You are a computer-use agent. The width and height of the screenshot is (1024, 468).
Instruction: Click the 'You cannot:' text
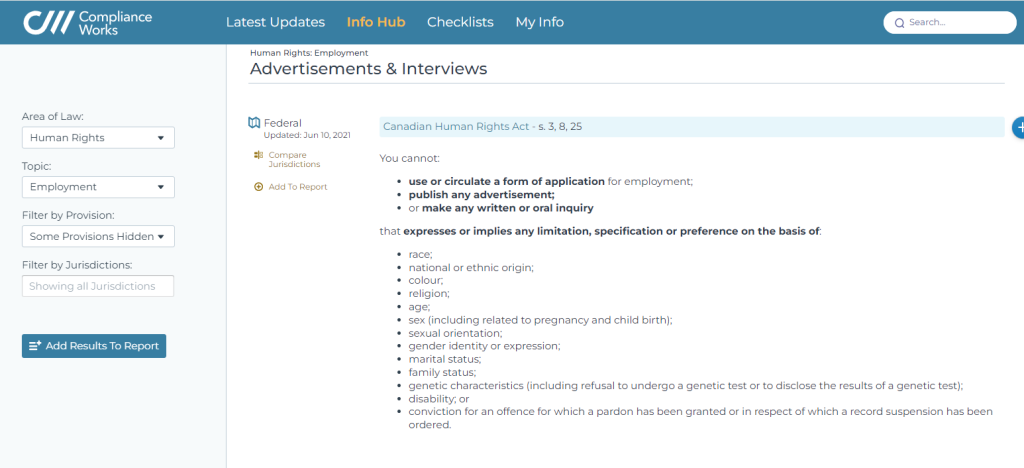[x=409, y=158]
